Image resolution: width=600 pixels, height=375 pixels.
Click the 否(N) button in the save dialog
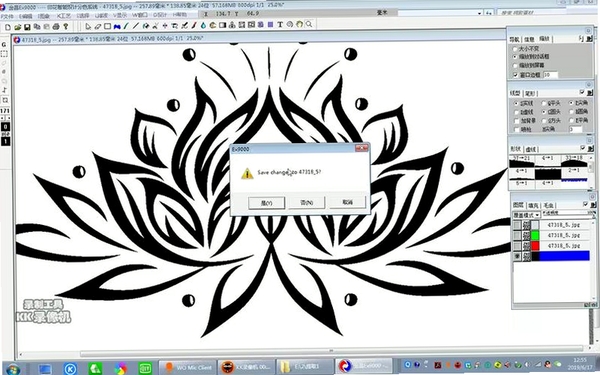307,202
